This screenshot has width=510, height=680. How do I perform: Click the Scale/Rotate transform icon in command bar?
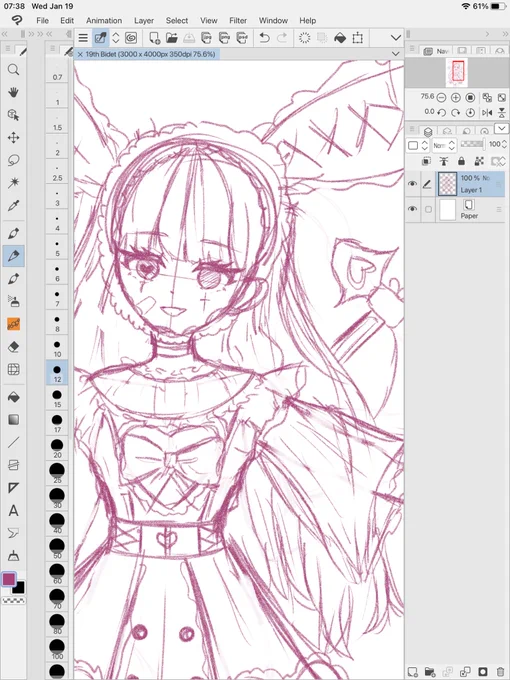coord(357,38)
